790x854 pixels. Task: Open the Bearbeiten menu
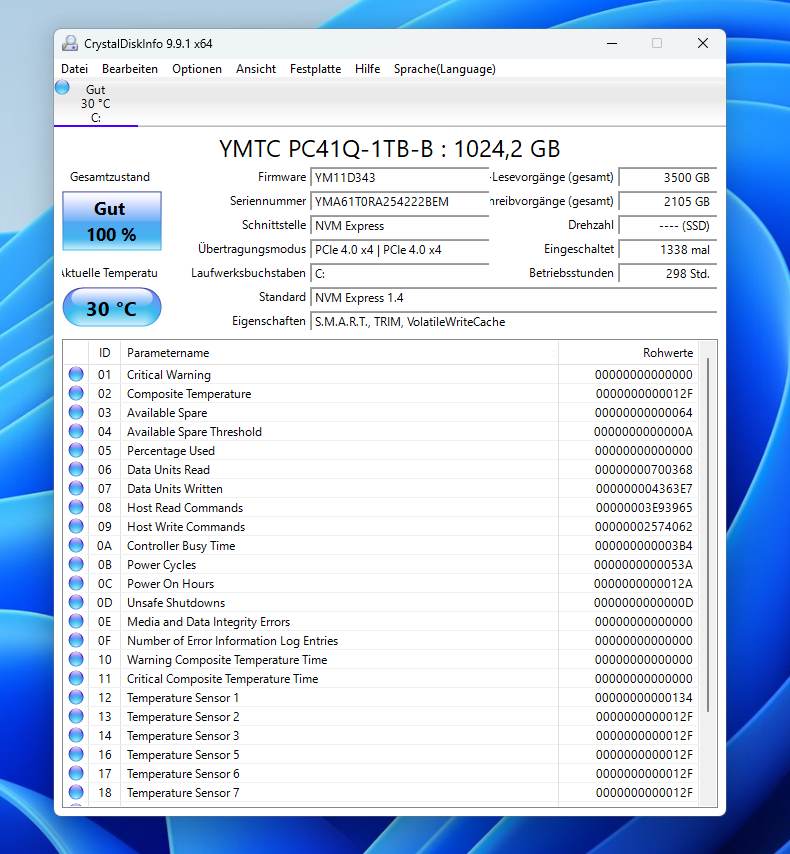click(130, 69)
